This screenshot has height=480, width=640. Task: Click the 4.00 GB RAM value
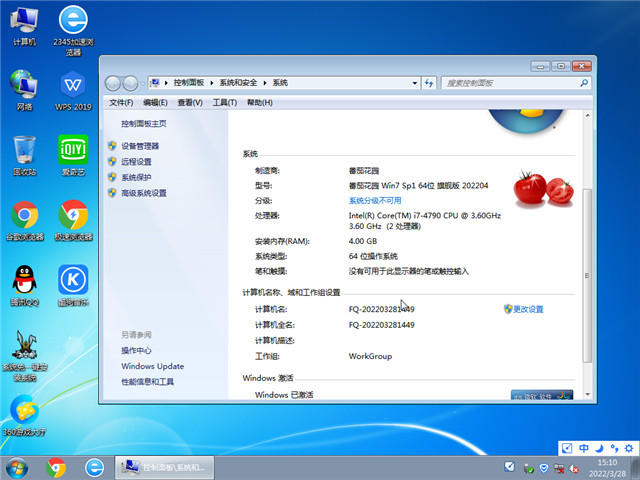(x=363, y=241)
